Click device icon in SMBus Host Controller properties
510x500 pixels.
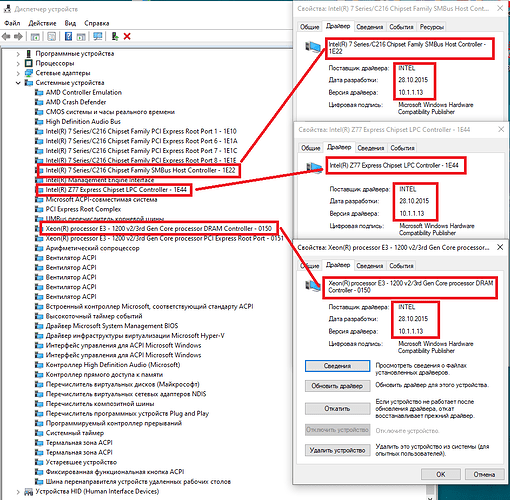point(313,47)
